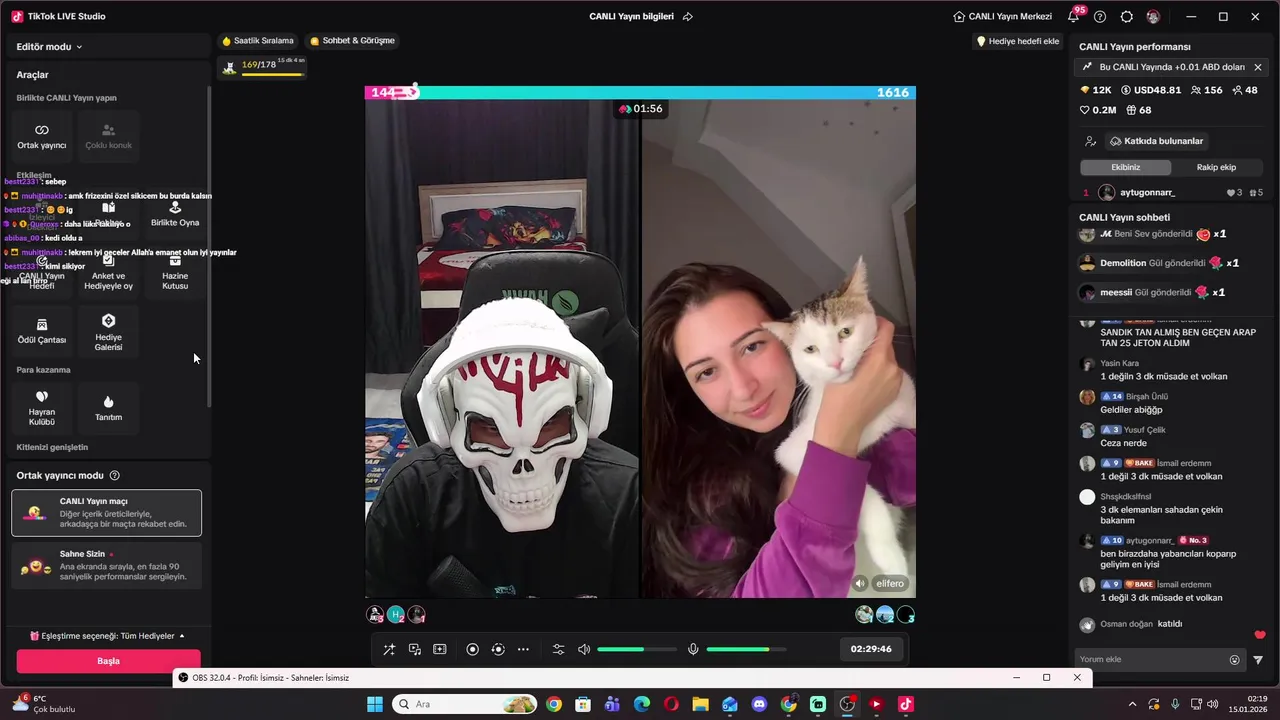
Task: Switch to the Ekibiniz tab
Action: pos(1126,167)
